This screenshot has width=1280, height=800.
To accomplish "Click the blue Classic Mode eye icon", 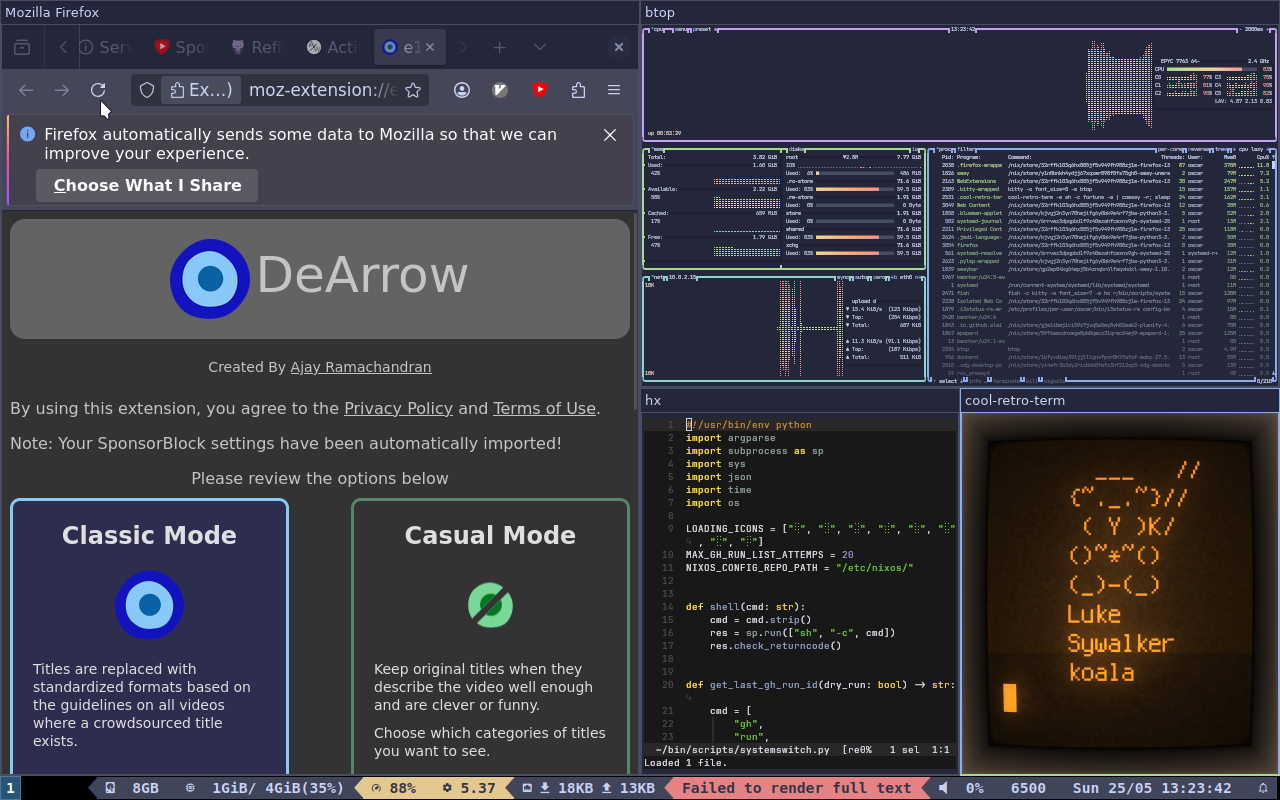I will 149,605.
